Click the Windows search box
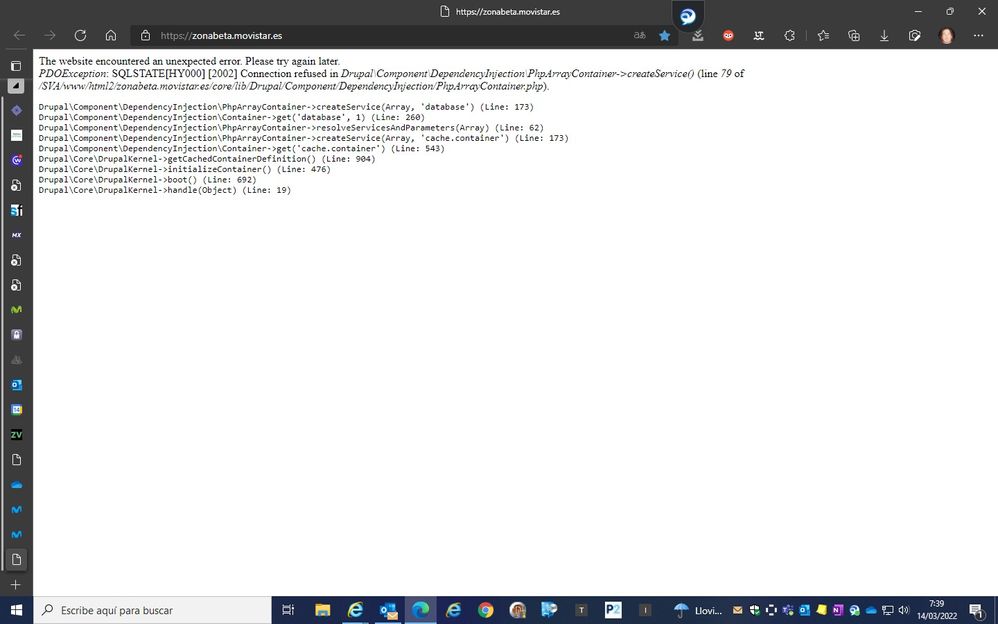Viewport: 998px width, 624px height. click(152, 610)
